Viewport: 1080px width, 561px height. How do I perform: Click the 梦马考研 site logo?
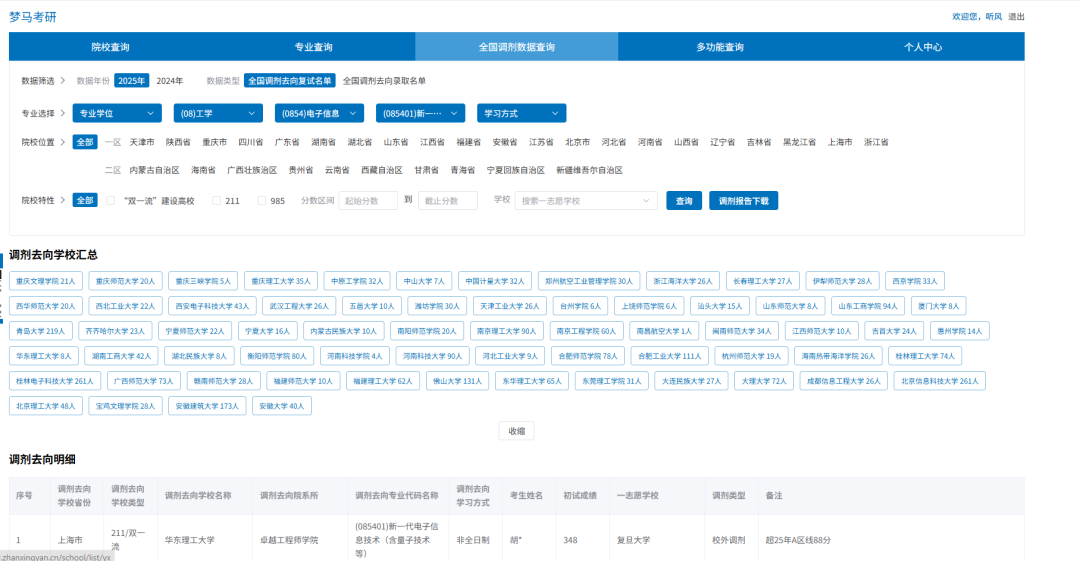coord(32,17)
